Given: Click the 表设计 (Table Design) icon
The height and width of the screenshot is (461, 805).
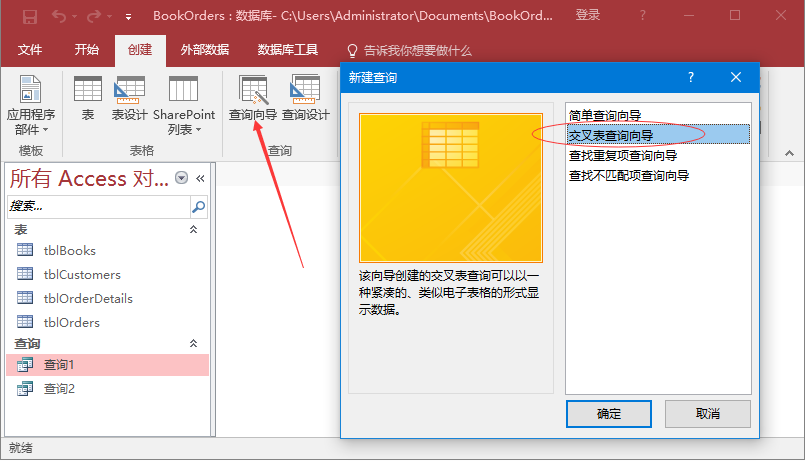Looking at the screenshot, I should (x=129, y=98).
